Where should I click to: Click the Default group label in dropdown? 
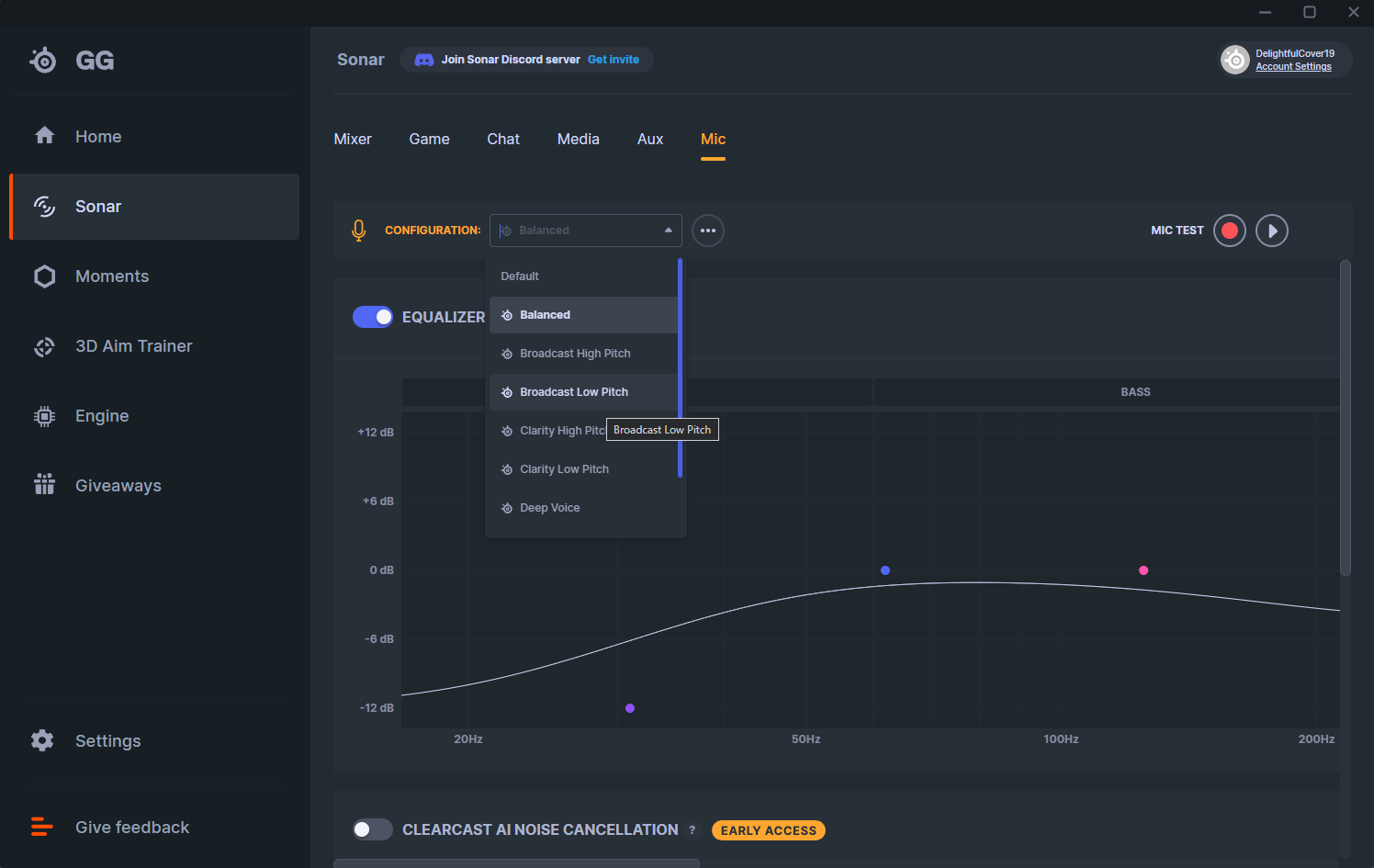tap(520, 276)
